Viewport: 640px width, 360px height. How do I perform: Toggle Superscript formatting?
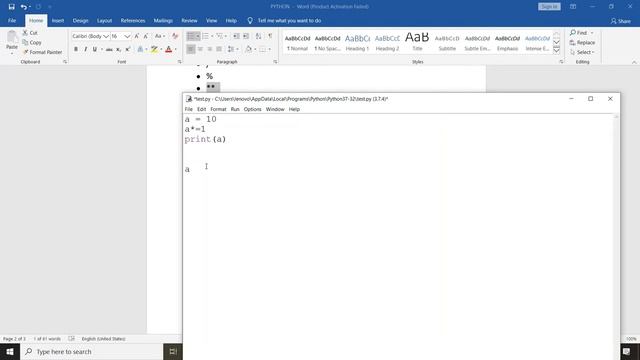[128, 49]
